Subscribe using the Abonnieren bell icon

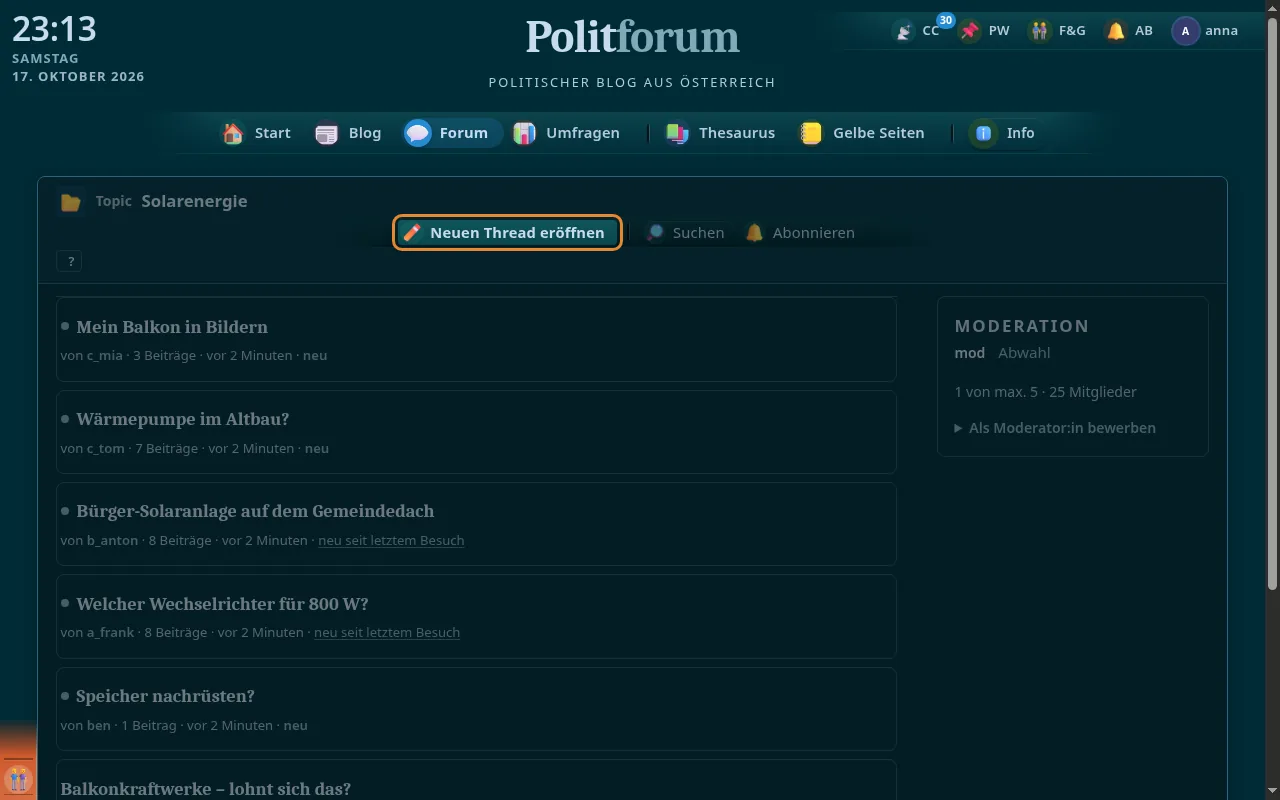pyautogui.click(x=755, y=233)
